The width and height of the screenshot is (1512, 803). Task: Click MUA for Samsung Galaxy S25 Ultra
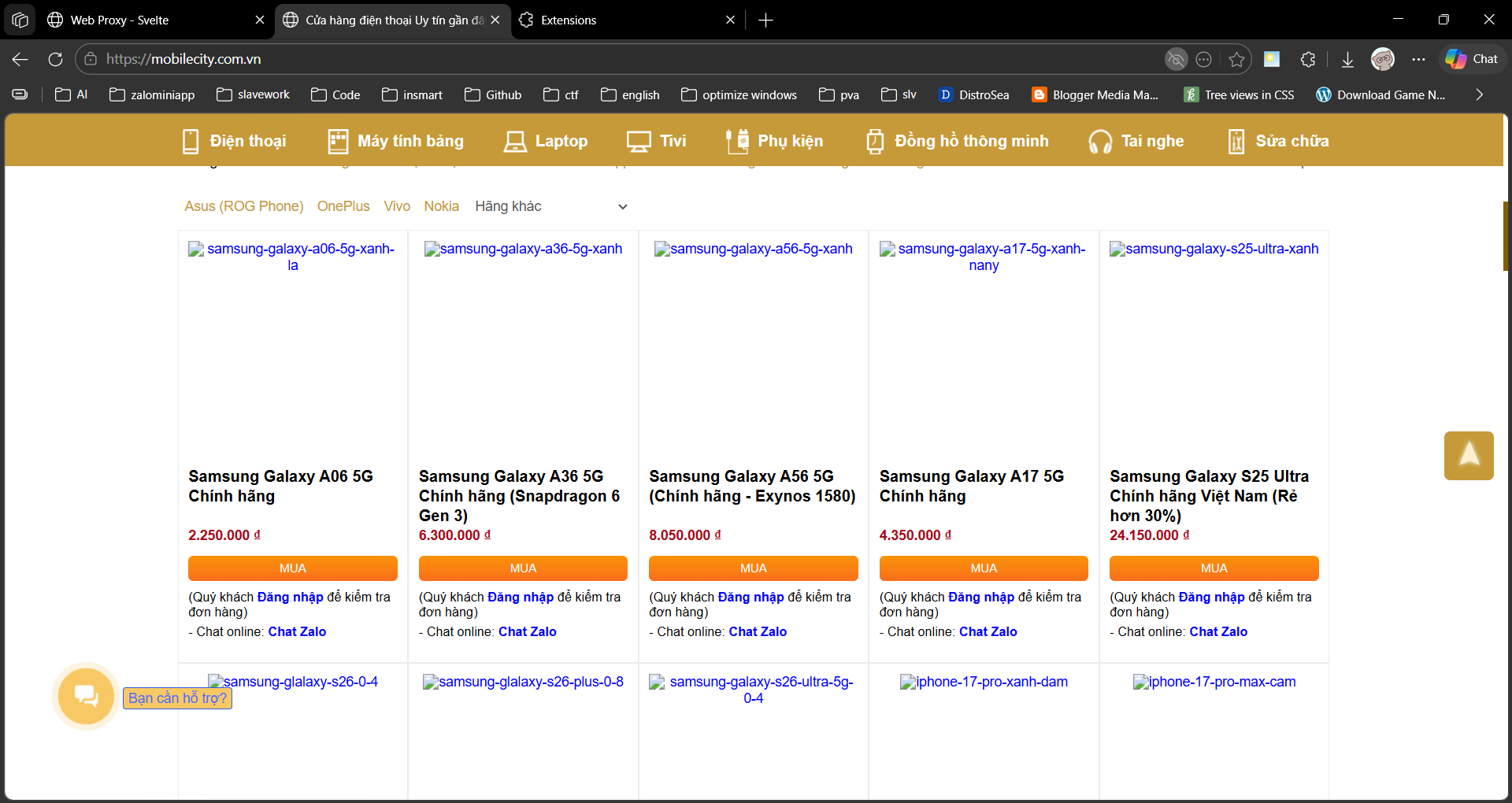pyautogui.click(x=1214, y=568)
